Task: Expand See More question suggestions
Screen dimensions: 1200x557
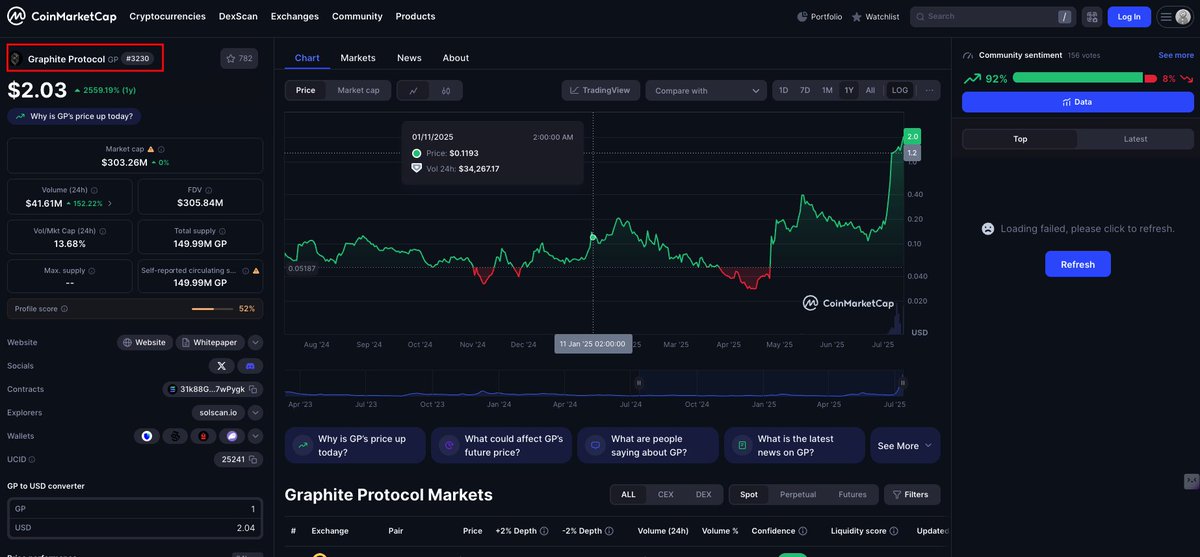Action: click(905, 446)
